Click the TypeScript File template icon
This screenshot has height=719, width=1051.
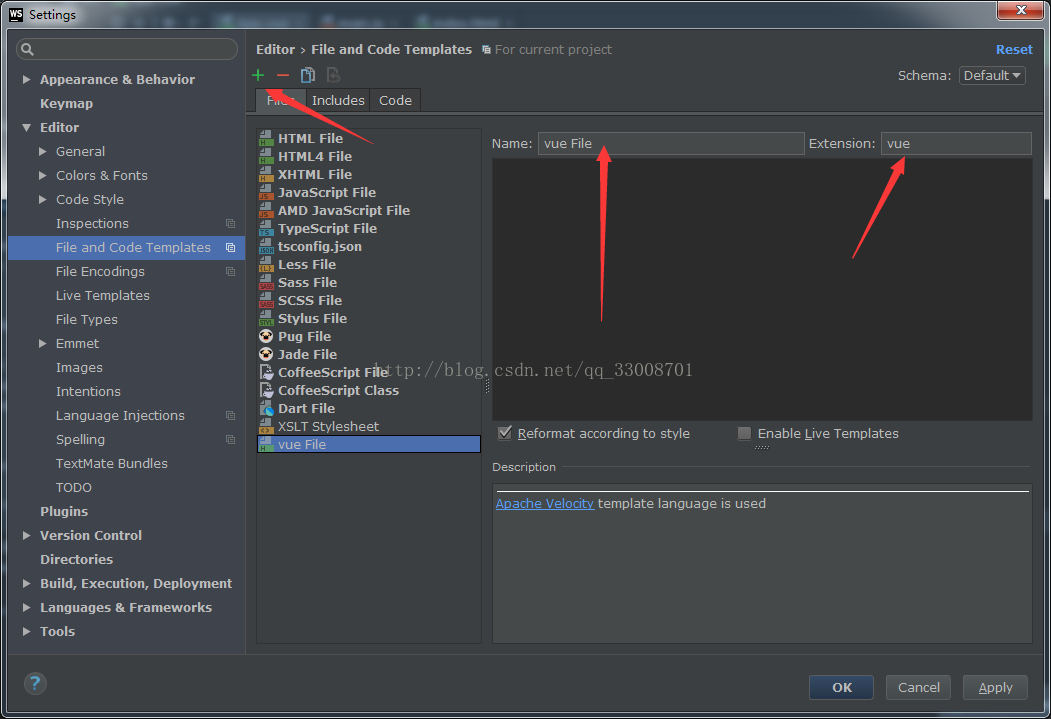click(266, 228)
